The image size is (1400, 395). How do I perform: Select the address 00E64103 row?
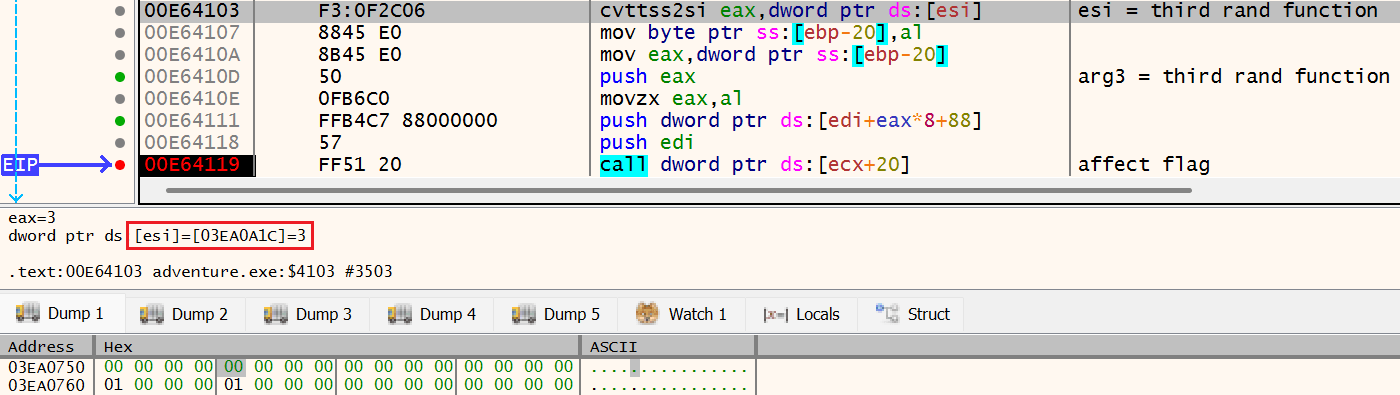(192, 11)
